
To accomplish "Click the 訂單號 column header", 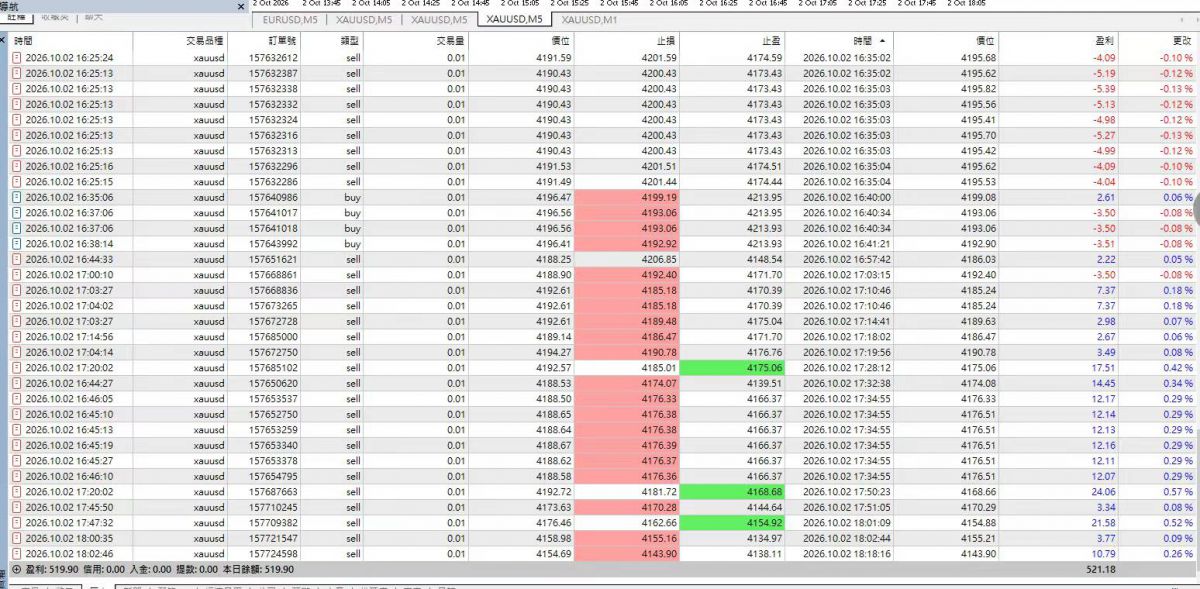I will tap(265, 41).
